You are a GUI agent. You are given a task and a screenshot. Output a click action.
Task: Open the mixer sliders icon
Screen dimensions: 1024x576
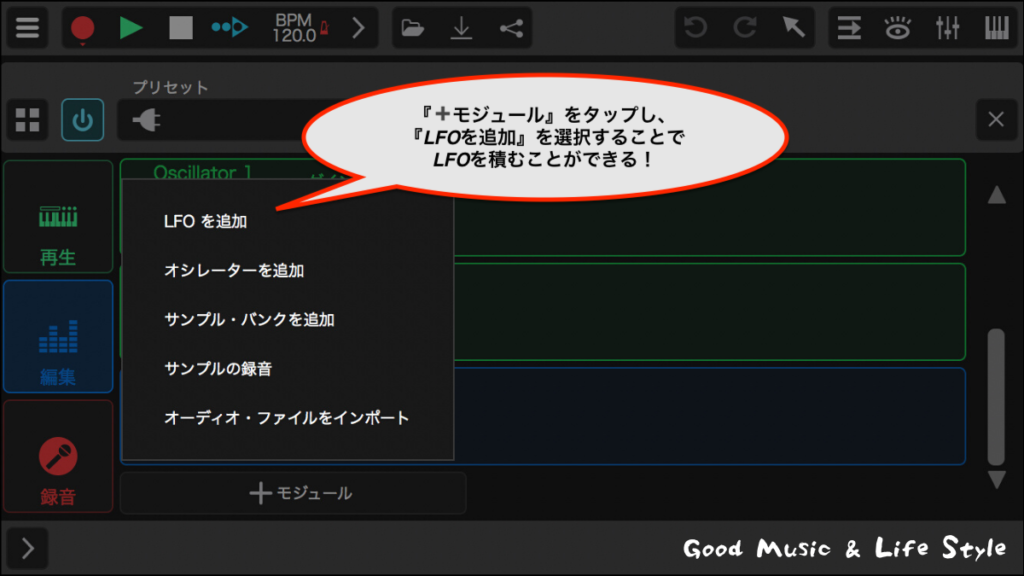click(x=947, y=28)
